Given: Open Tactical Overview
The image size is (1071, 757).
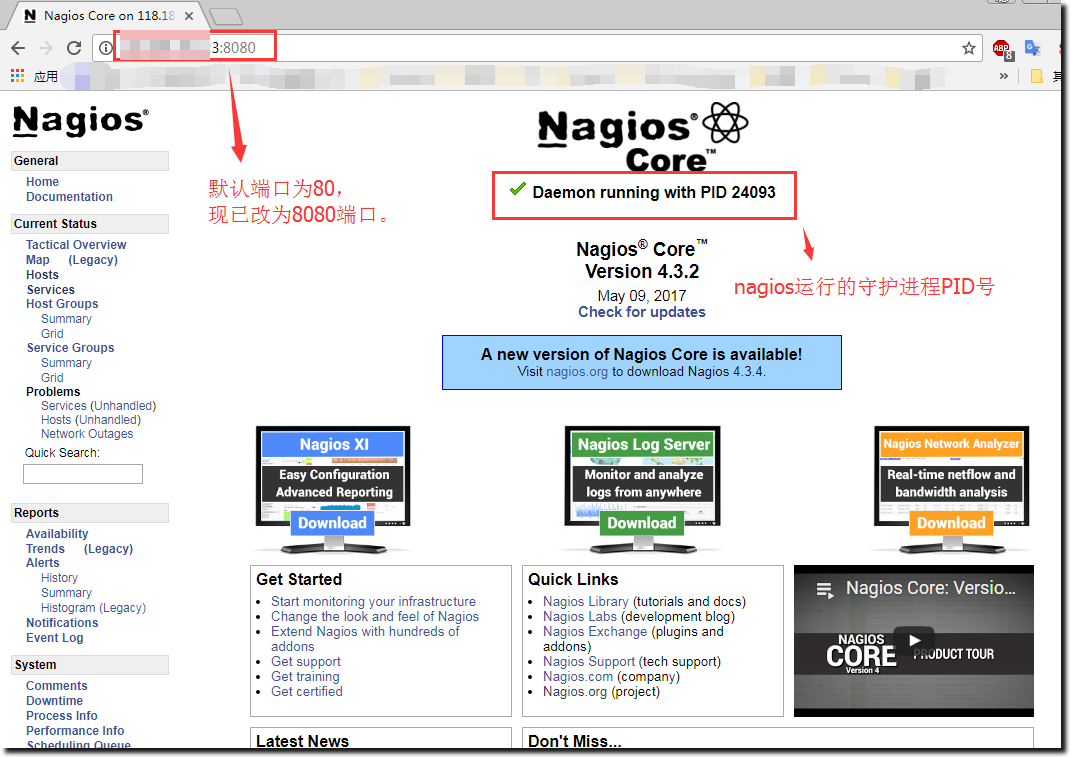Looking at the screenshot, I should [76, 245].
